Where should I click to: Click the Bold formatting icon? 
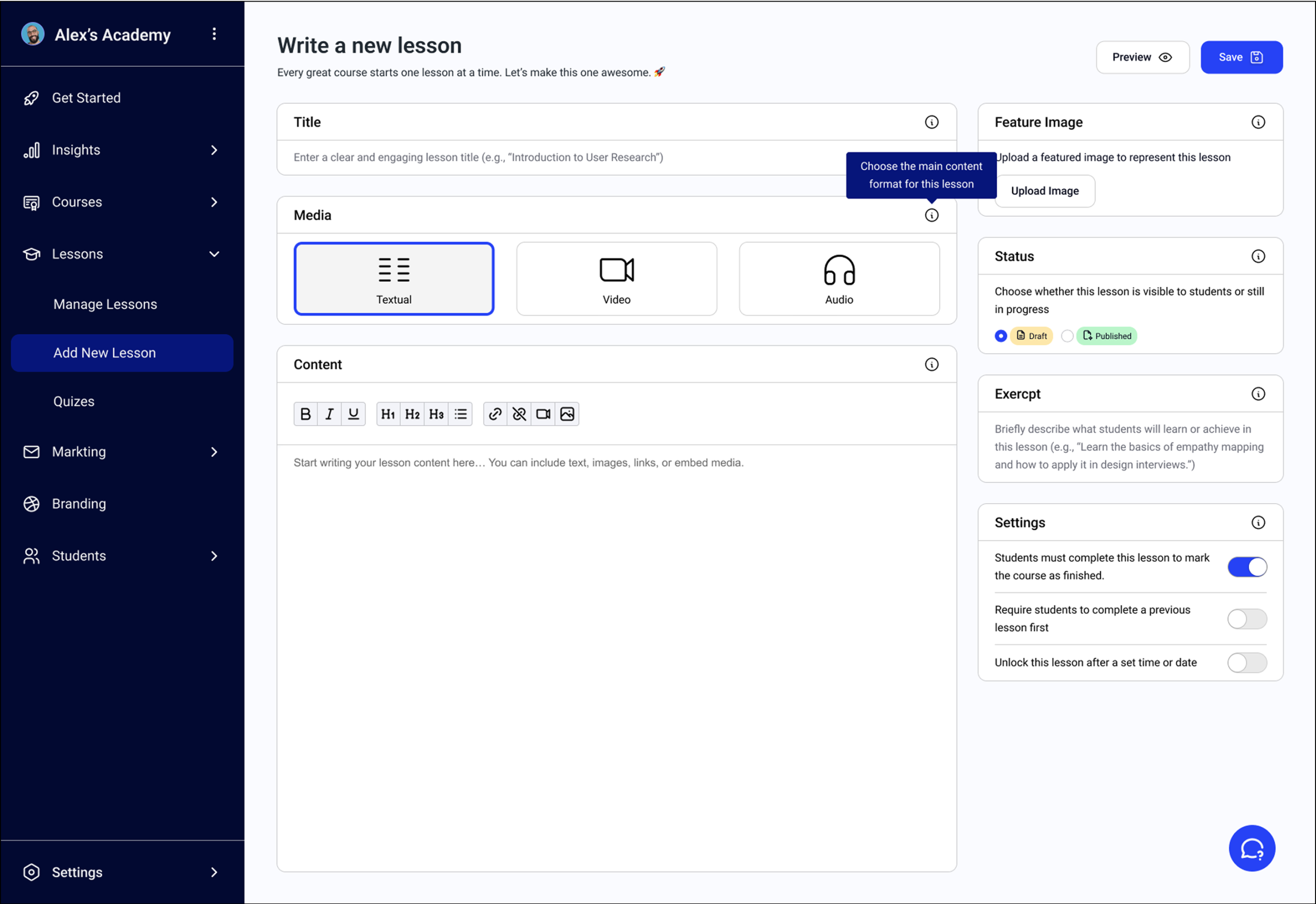coord(305,414)
